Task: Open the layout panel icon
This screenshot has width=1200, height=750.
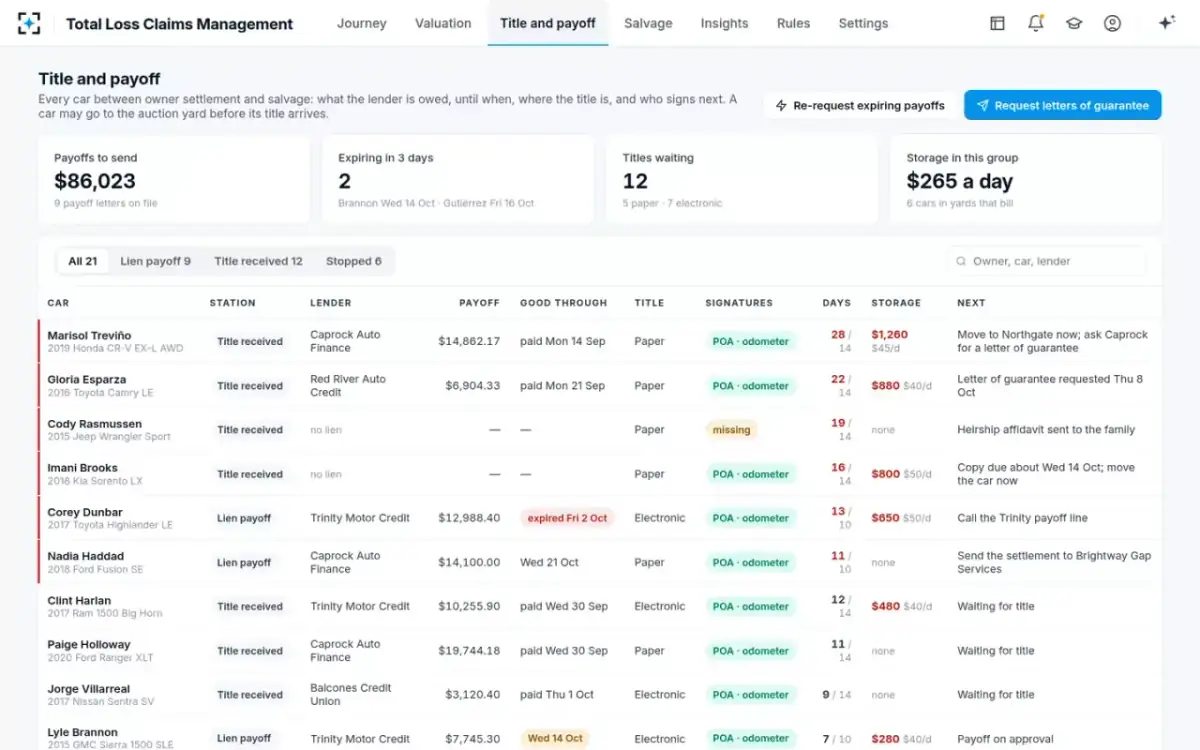Action: (997, 23)
